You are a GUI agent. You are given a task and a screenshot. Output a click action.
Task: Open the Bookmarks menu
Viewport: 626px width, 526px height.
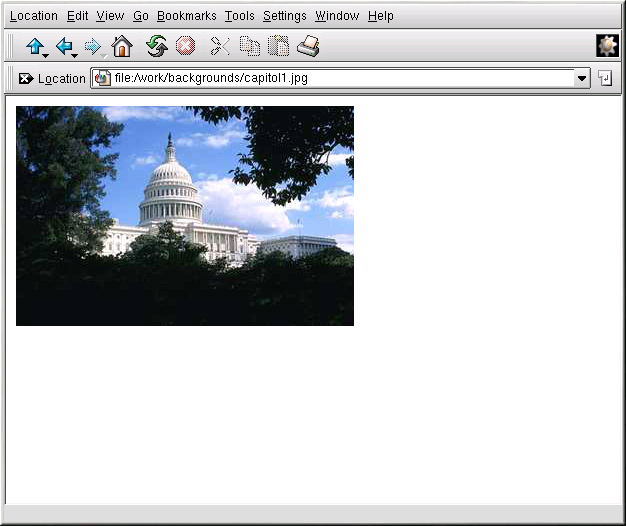point(186,16)
